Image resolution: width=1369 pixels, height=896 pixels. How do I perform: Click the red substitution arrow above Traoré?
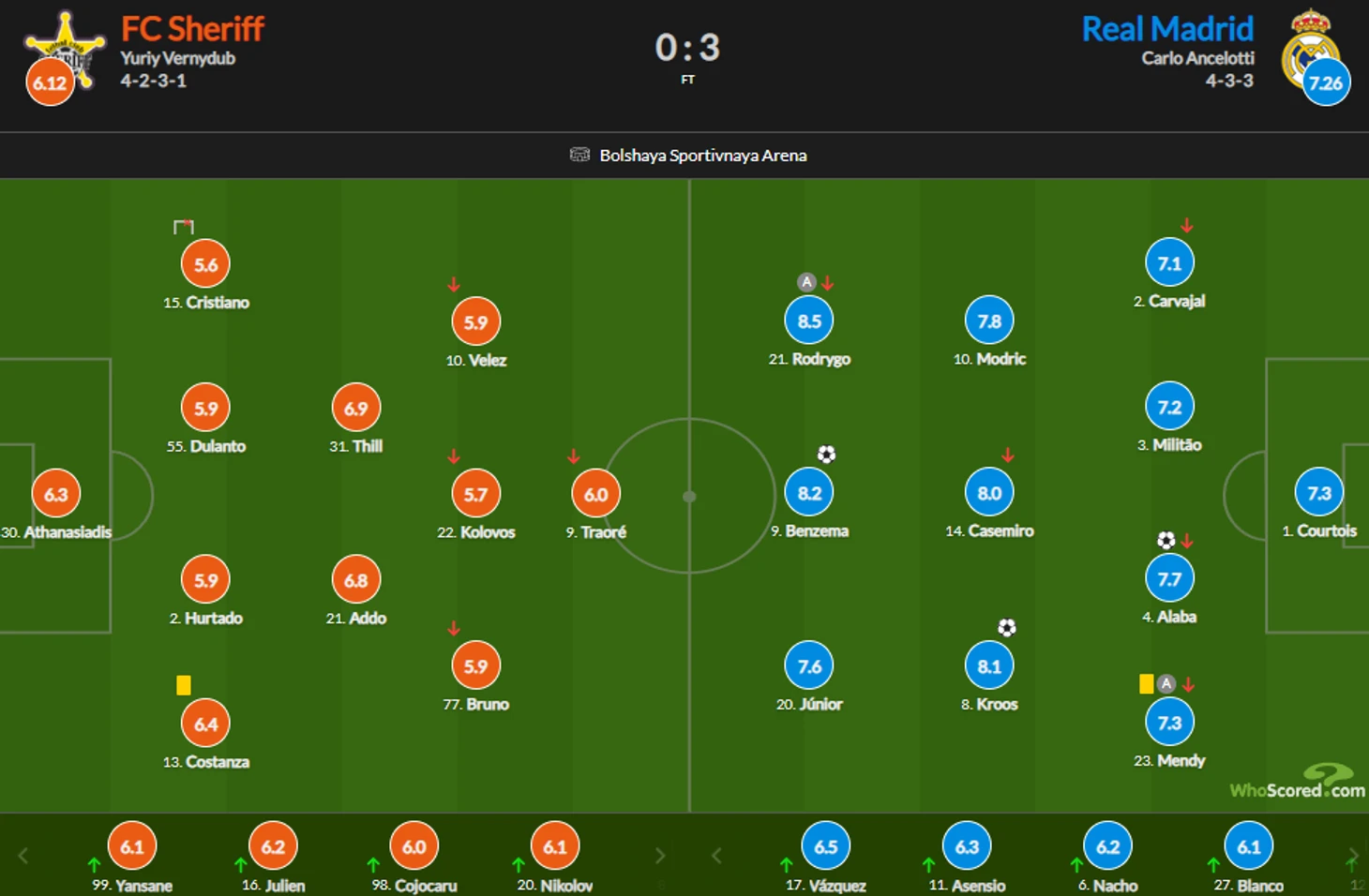573,456
